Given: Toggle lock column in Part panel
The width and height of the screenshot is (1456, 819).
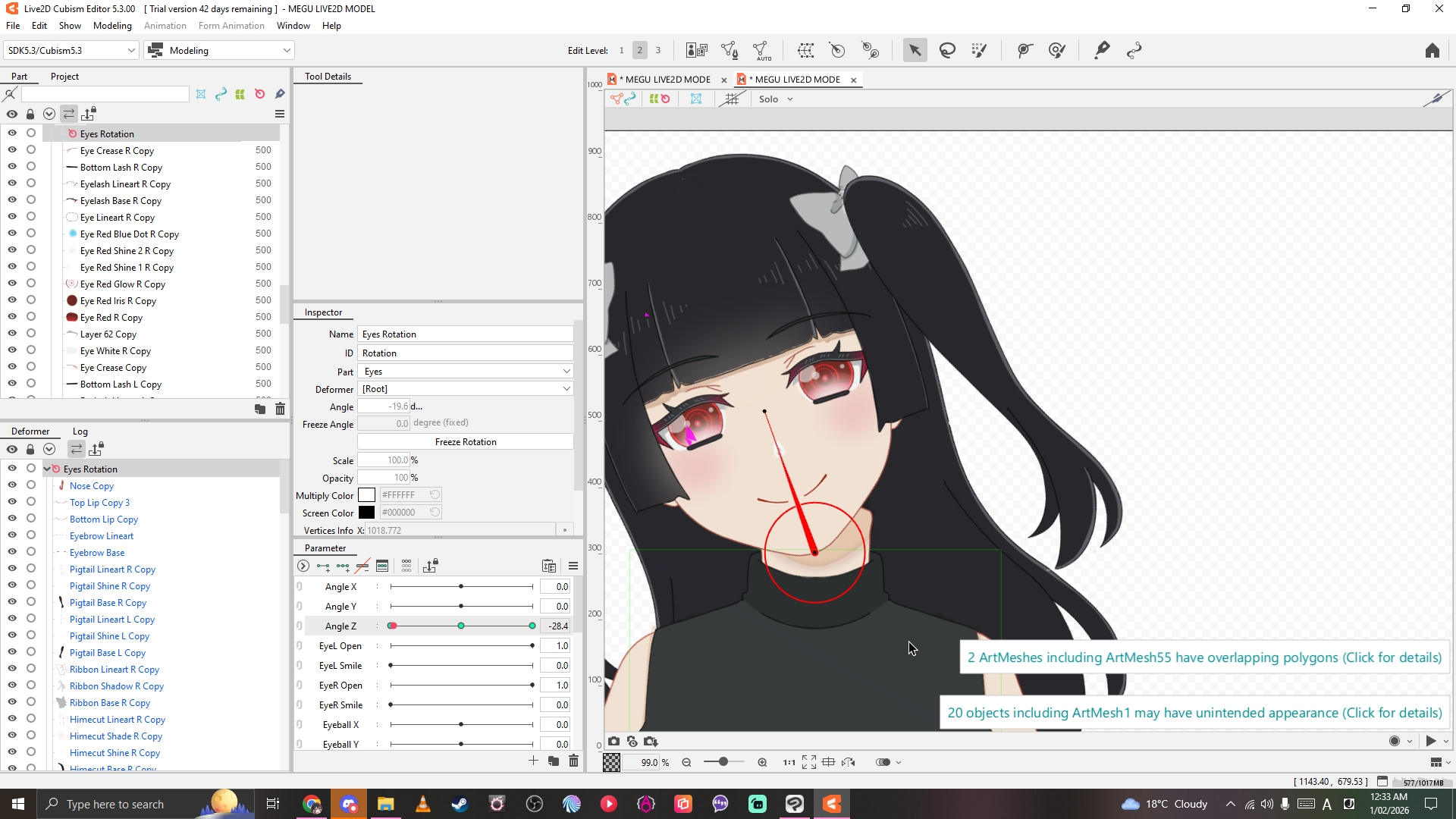Looking at the screenshot, I should [30, 115].
